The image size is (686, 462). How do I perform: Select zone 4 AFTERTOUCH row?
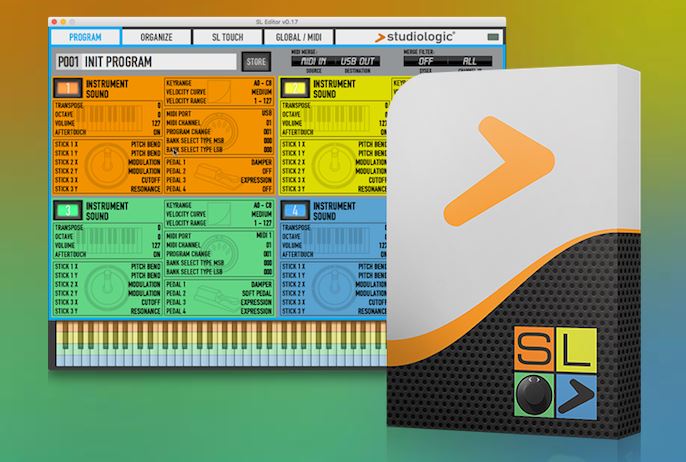click(334, 254)
